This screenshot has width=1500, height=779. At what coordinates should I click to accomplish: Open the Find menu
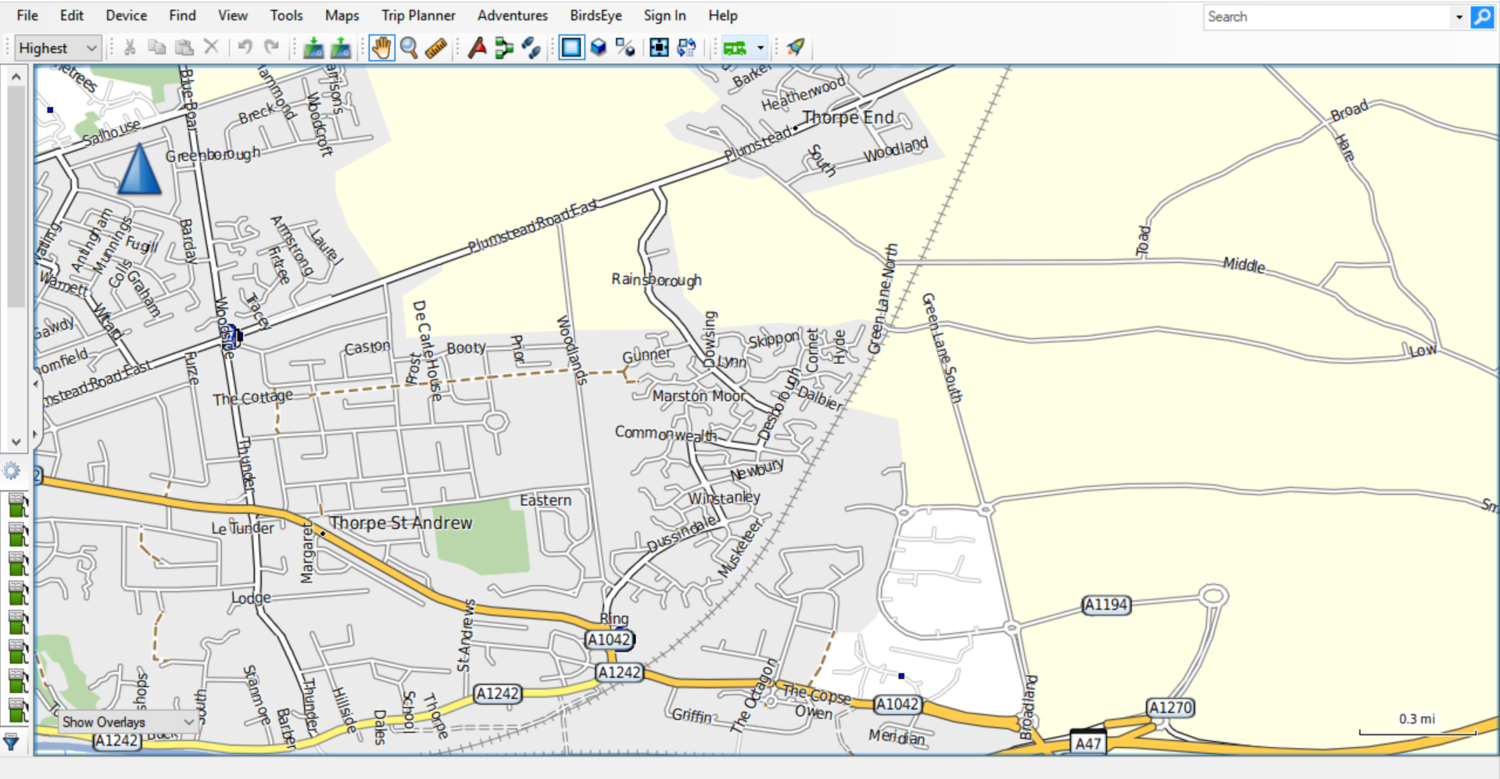(182, 15)
